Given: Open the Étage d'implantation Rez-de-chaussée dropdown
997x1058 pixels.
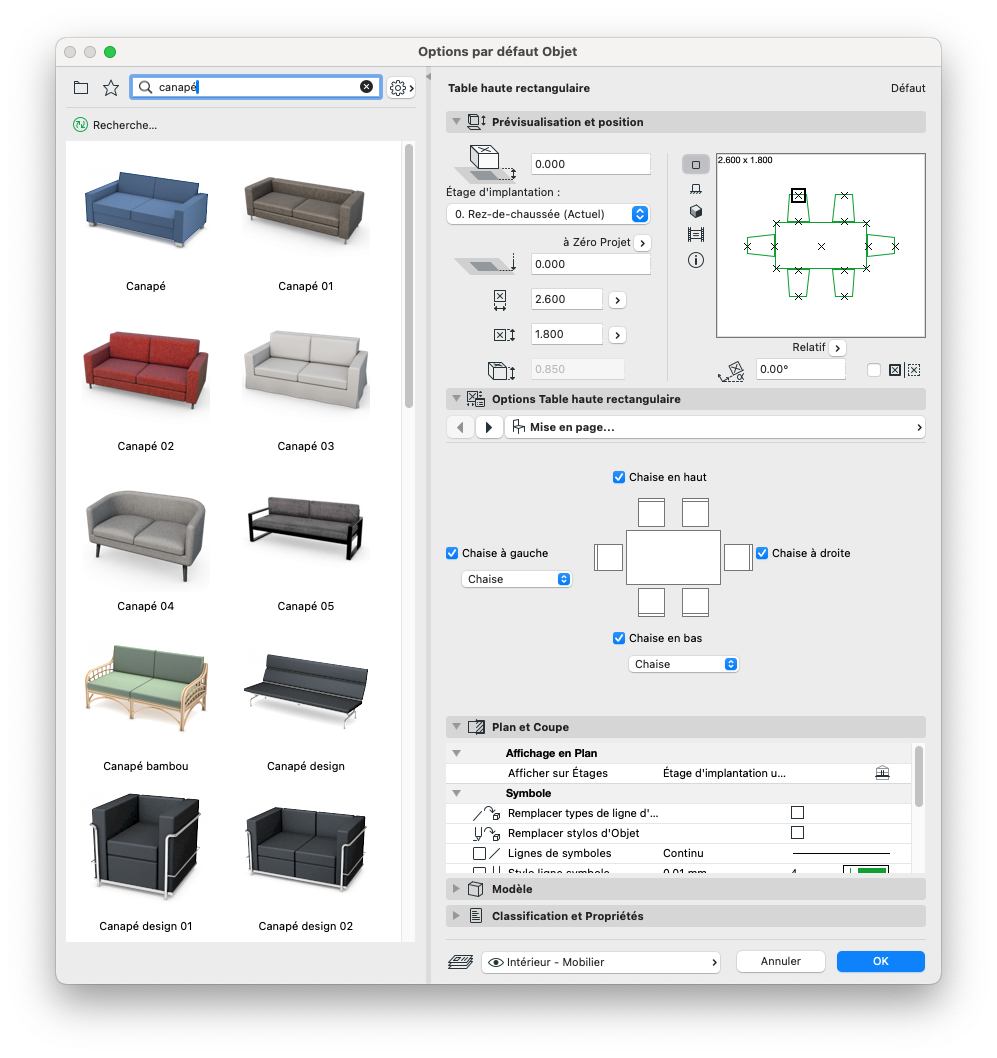Looking at the screenshot, I should coord(548,214).
